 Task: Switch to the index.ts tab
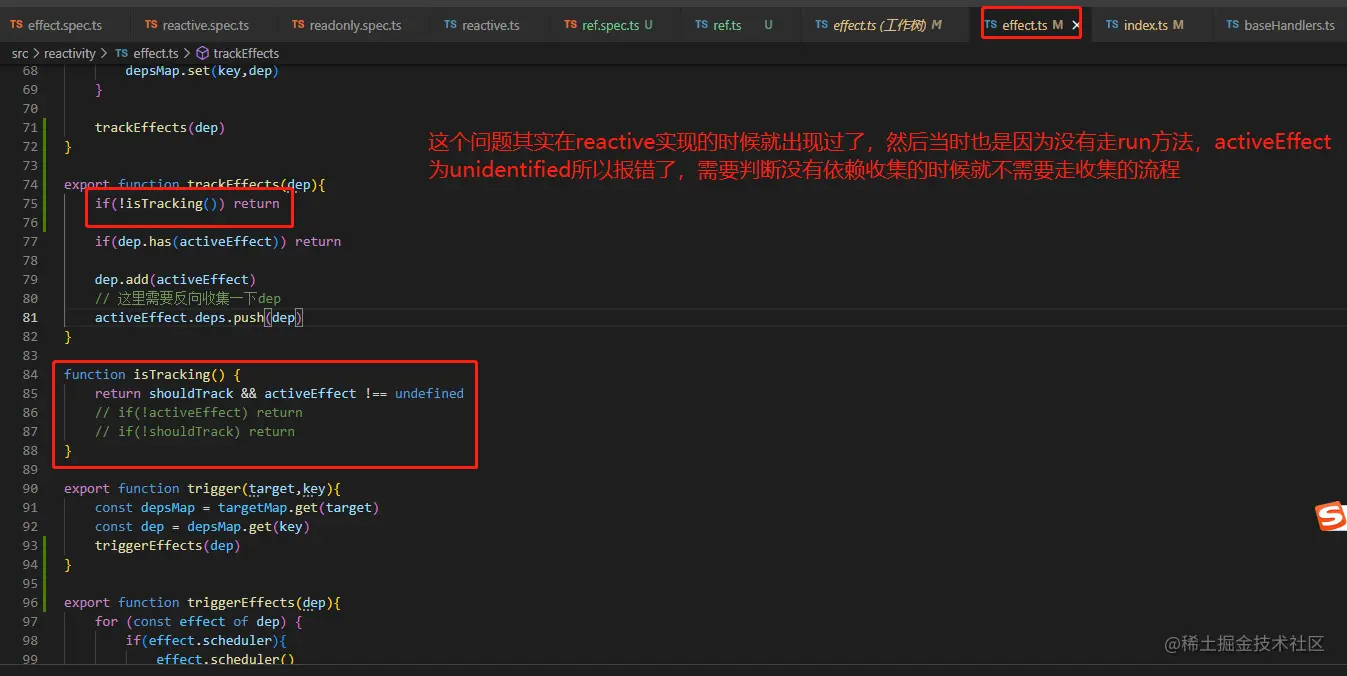[x=1145, y=25]
